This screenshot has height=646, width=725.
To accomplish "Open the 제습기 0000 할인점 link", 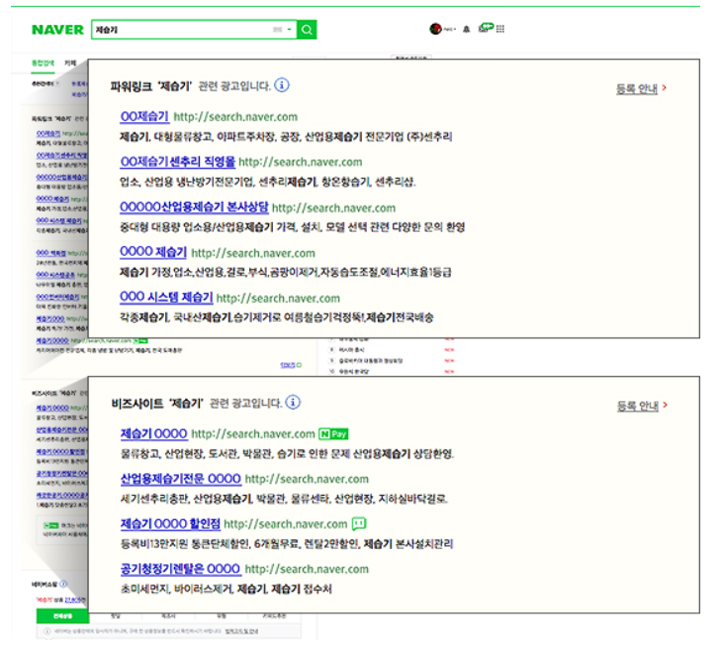I will pyautogui.click(x=171, y=524).
